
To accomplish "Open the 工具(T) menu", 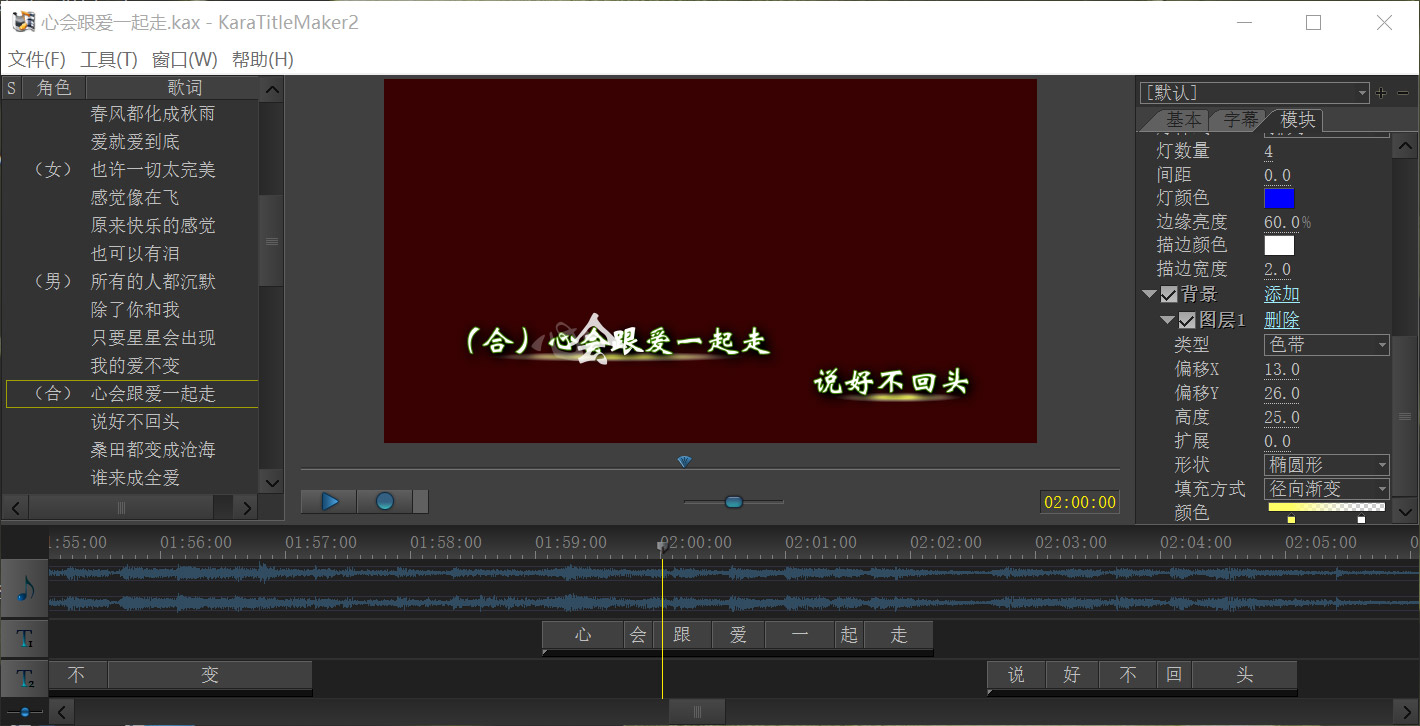I will (x=109, y=60).
